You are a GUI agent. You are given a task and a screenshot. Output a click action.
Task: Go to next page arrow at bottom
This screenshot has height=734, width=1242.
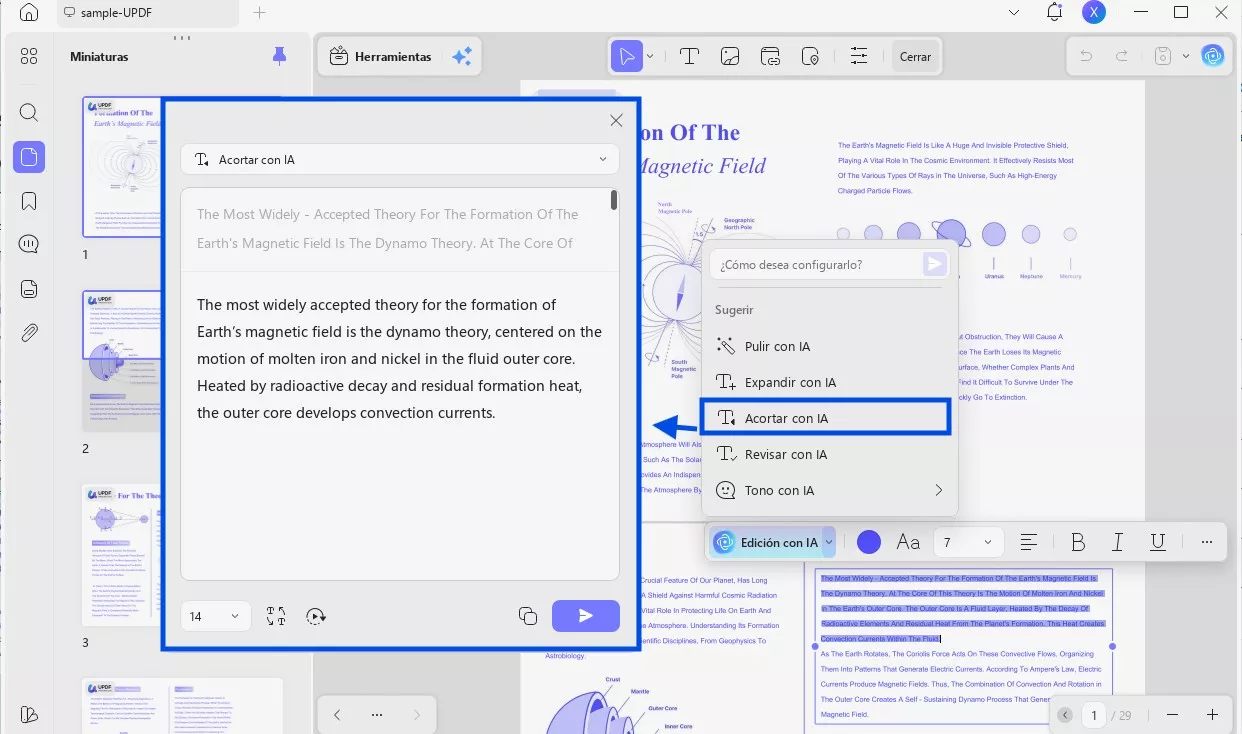[417, 715]
